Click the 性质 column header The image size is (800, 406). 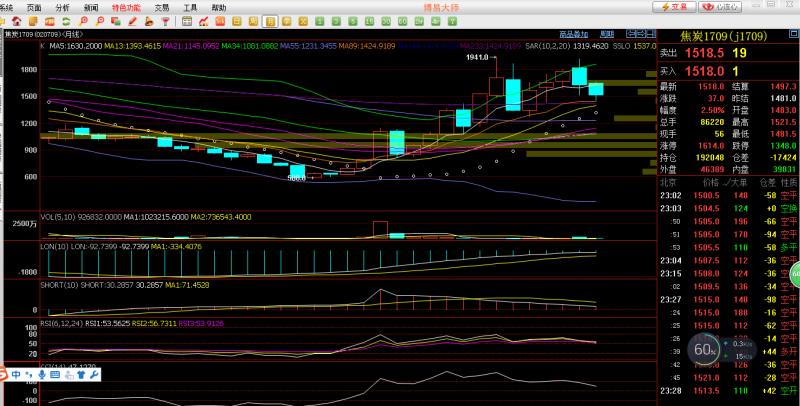788,183
